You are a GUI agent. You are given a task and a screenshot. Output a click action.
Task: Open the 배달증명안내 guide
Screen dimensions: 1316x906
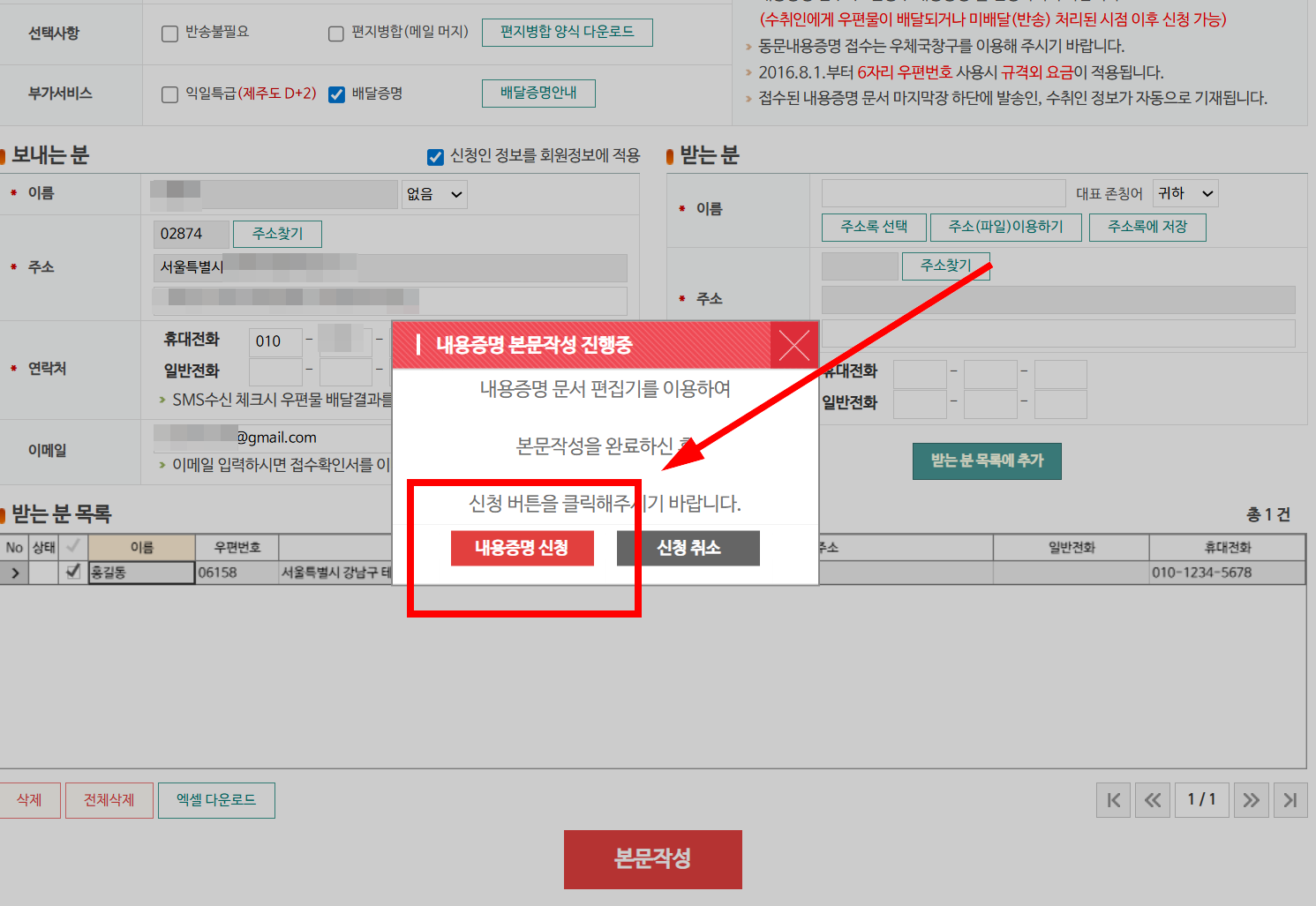538,93
